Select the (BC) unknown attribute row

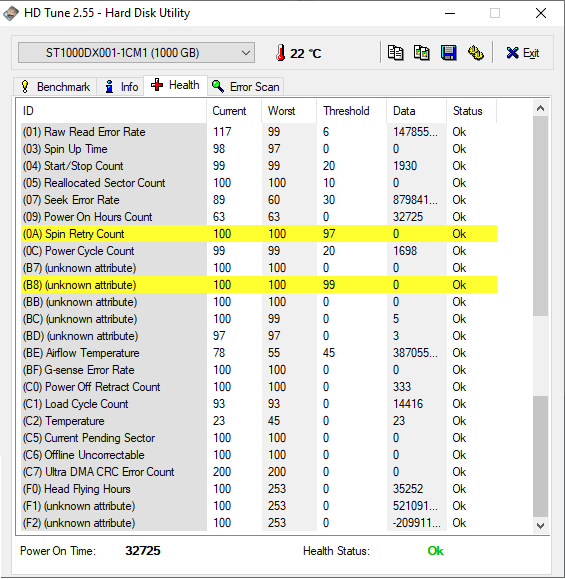click(259, 319)
